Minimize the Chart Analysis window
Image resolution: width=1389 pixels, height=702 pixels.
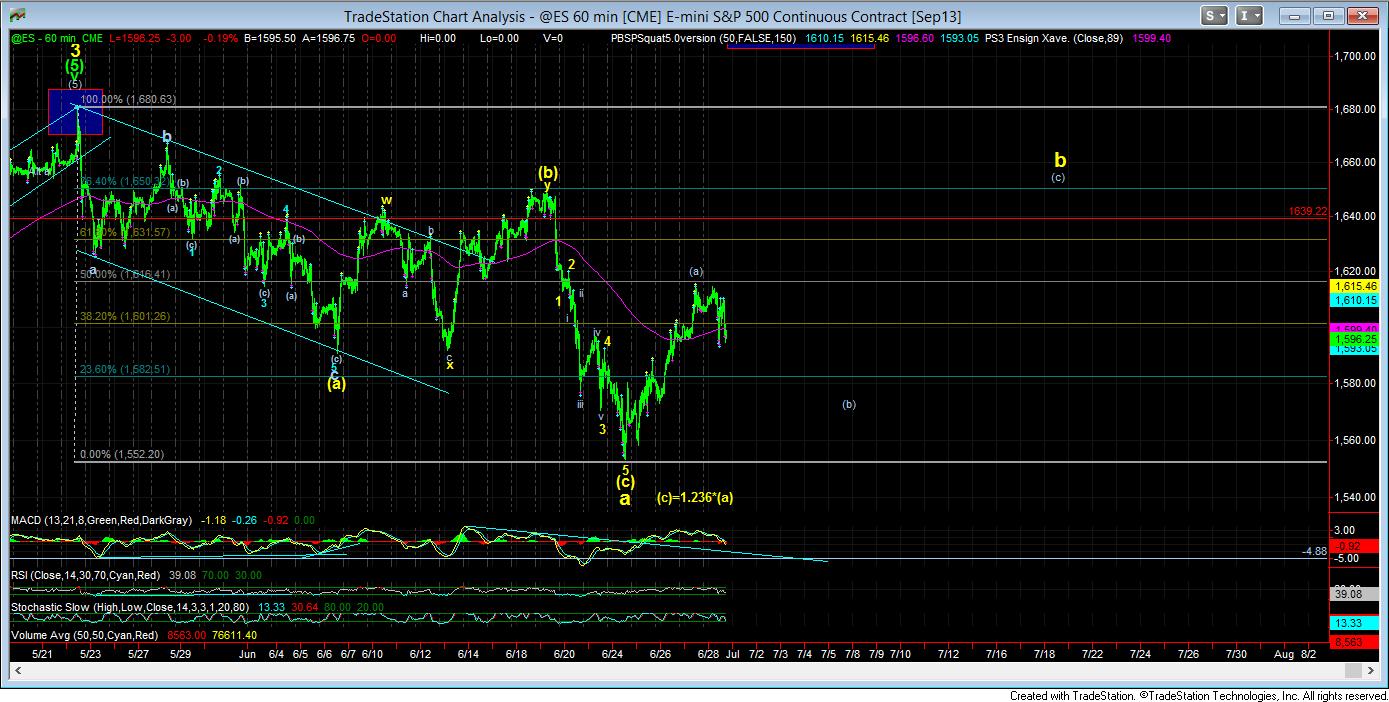coord(1295,15)
